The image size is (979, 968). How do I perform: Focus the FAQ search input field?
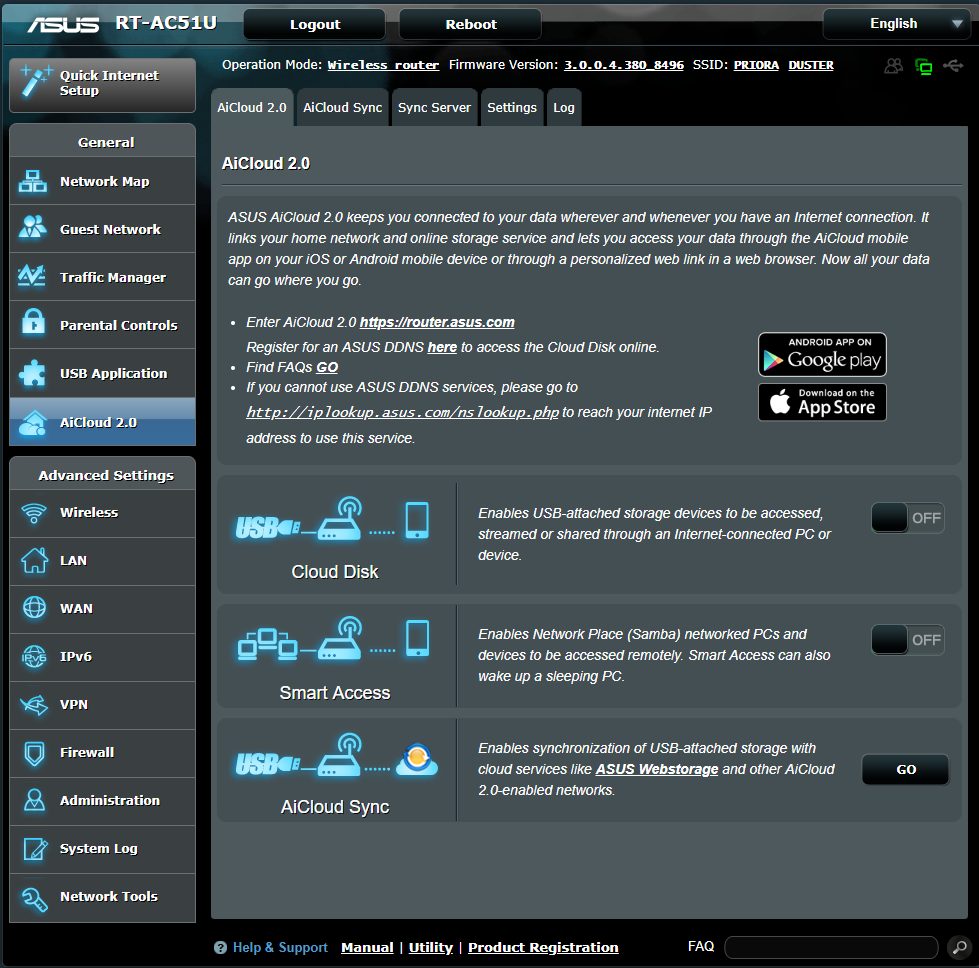(831, 947)
